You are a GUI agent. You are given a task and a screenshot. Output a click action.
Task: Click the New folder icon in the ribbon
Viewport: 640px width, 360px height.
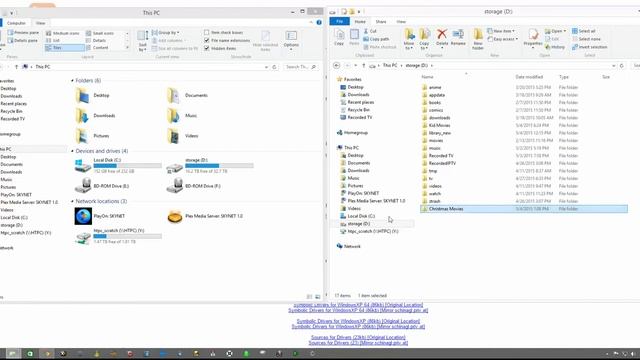(478, 39)
